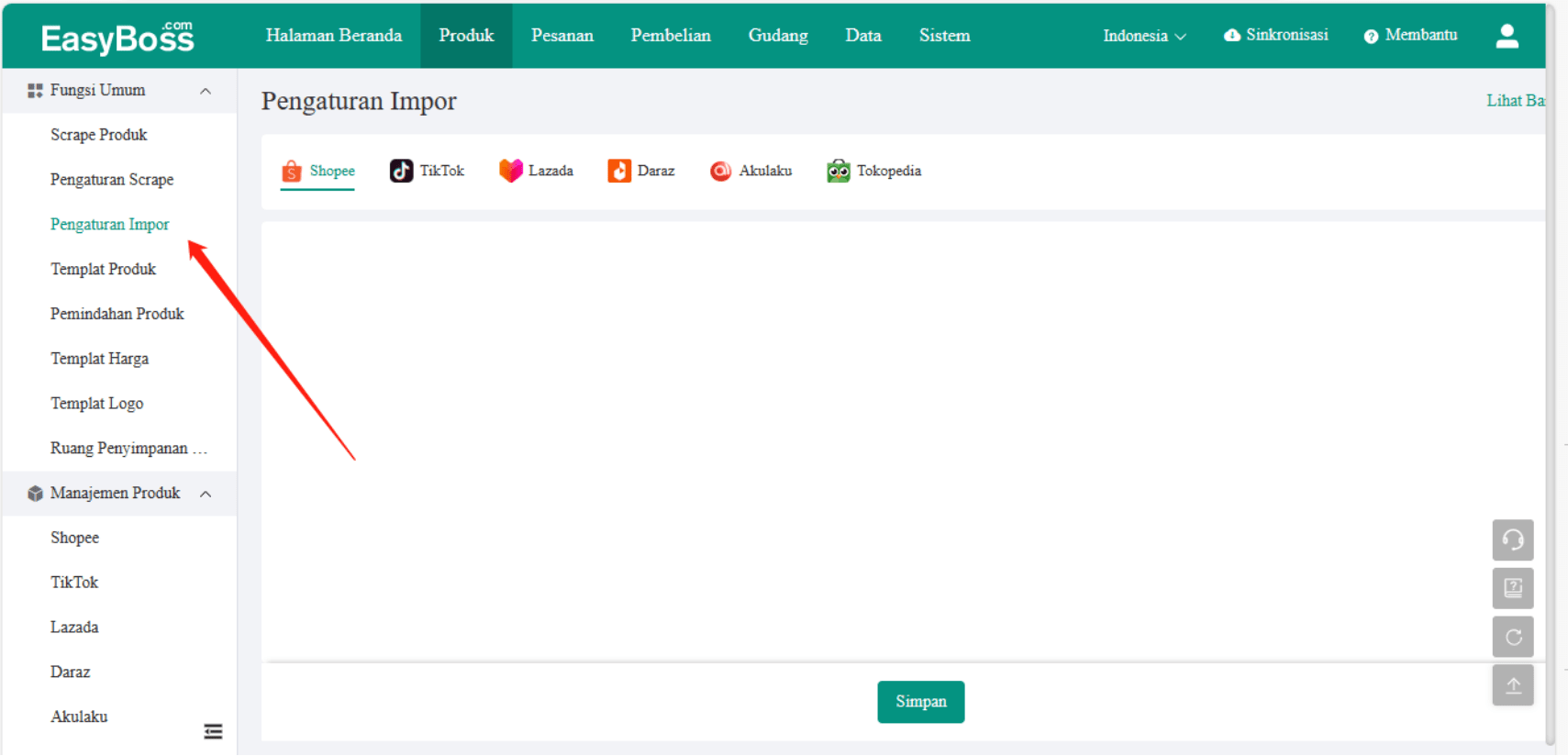Image resolution: width=1568 pixels, height=756 pixels.
Task: Switch to the TikTok tab label
Action: pos(442,171)
